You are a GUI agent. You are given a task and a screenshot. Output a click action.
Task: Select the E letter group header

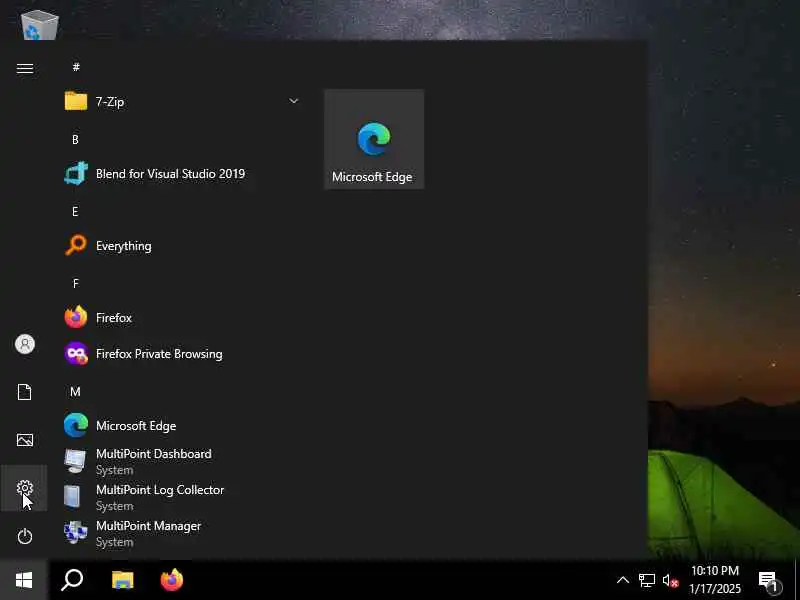pos(76,211)
